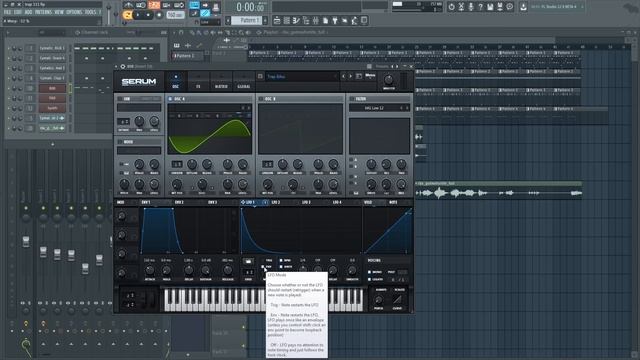Toggle the orange countdown-before-recording icon

154,5
